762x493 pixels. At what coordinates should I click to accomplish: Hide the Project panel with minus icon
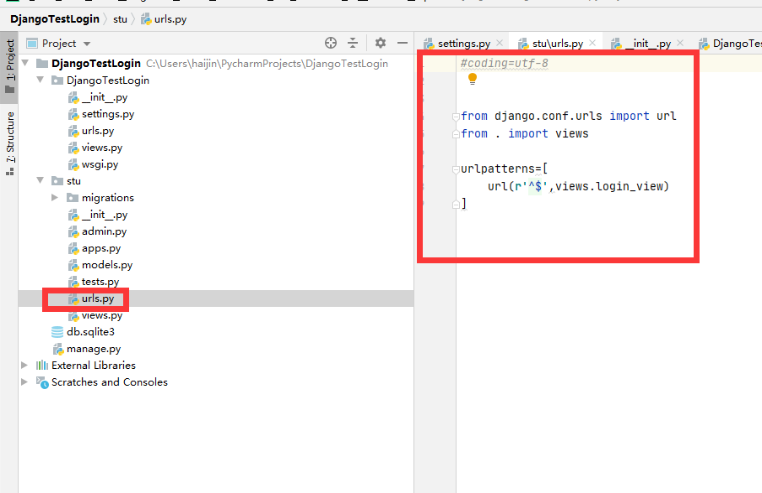tap(402, 43)
